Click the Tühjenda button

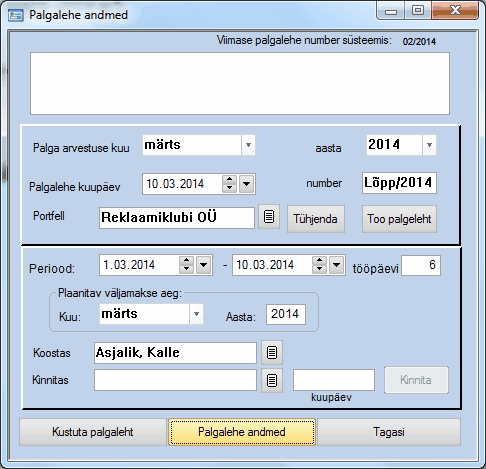[x=316, y=219]
